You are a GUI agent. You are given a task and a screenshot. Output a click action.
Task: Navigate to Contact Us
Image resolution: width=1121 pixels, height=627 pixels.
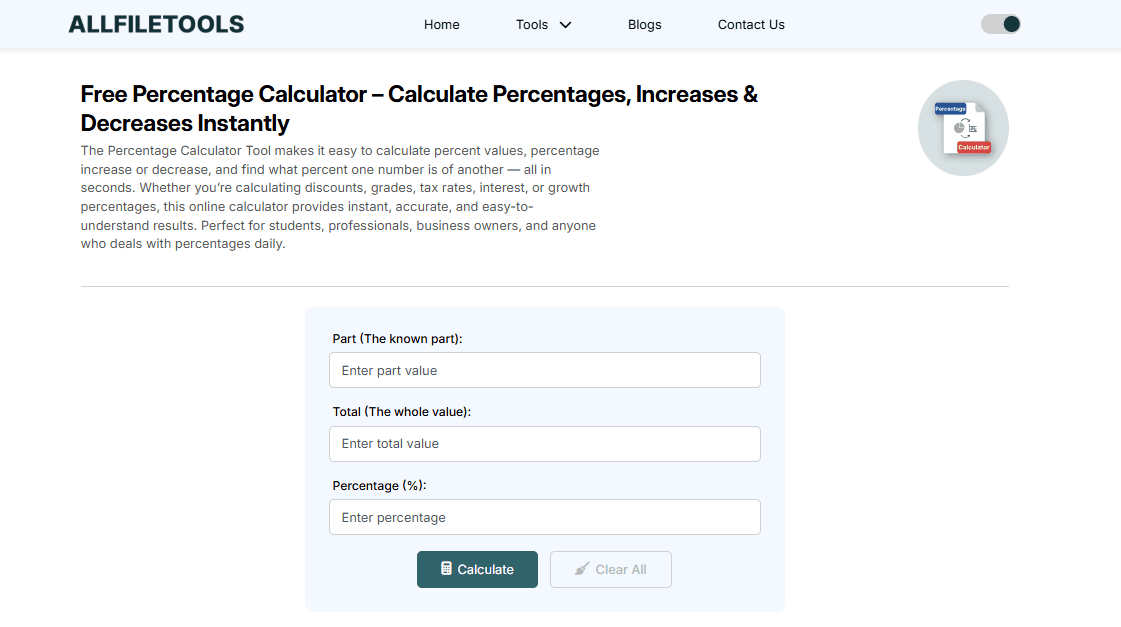tap(751, 24)
